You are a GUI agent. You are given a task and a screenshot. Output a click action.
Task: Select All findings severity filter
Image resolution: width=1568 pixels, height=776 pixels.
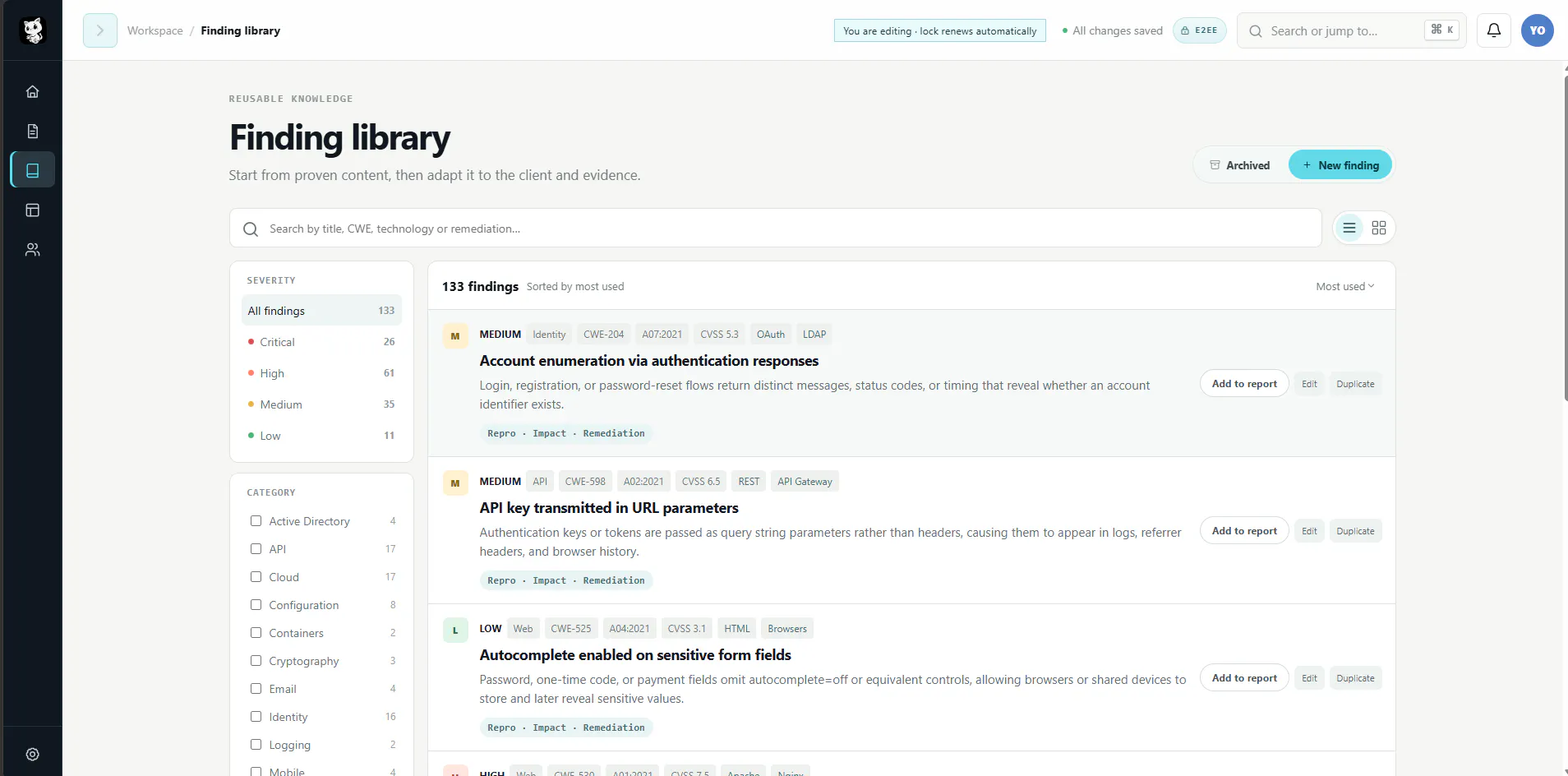[321, 310]
